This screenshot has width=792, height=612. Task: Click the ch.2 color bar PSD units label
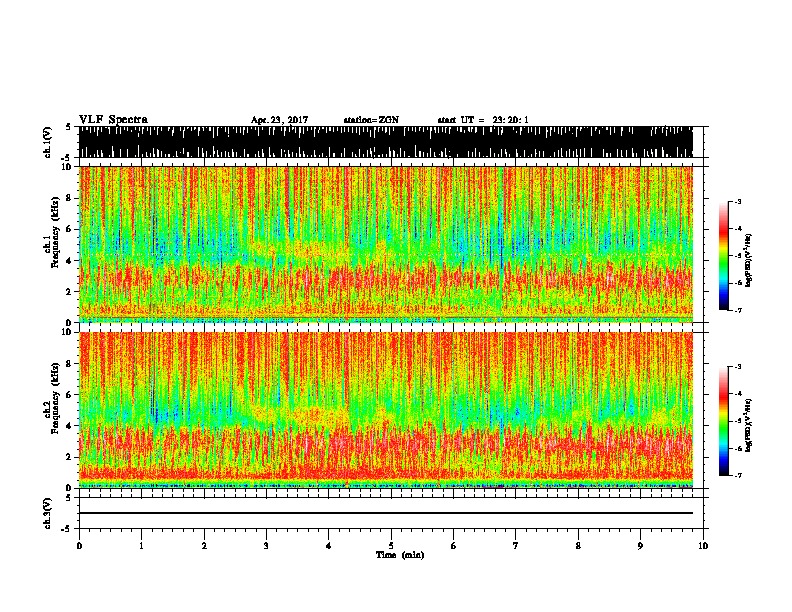pos(749,425)
